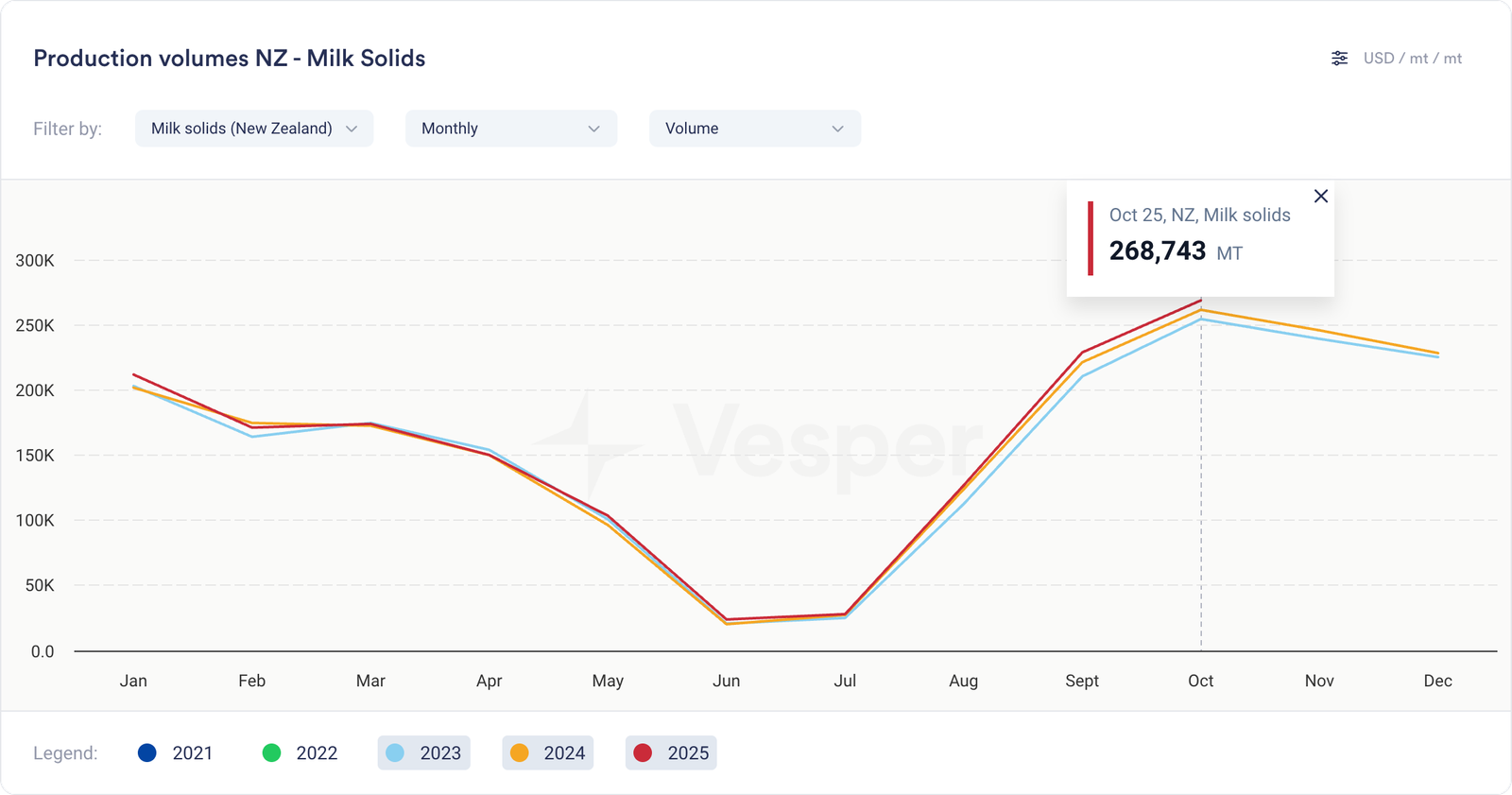The height and width of the screenshot is (795, 1512).
Task: Close the Oct 25 tooltip popup
Action: (x=1321, y=196)
